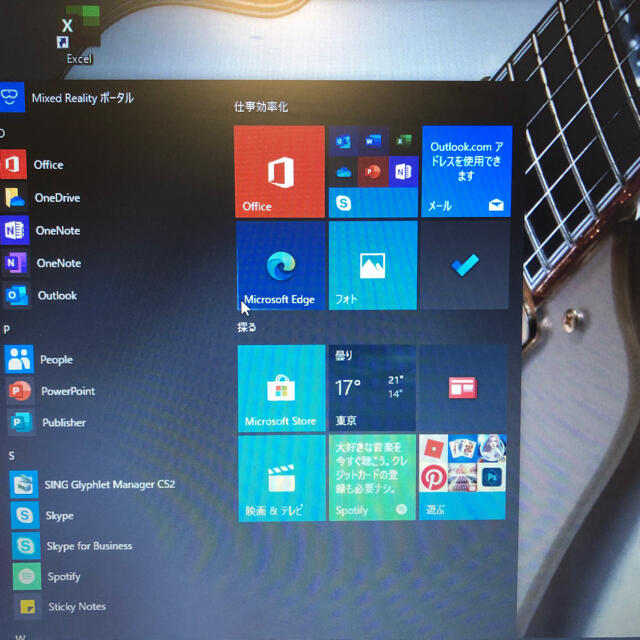
Task: Launch Outlook from the app list
Action: (x=40, y=295)
